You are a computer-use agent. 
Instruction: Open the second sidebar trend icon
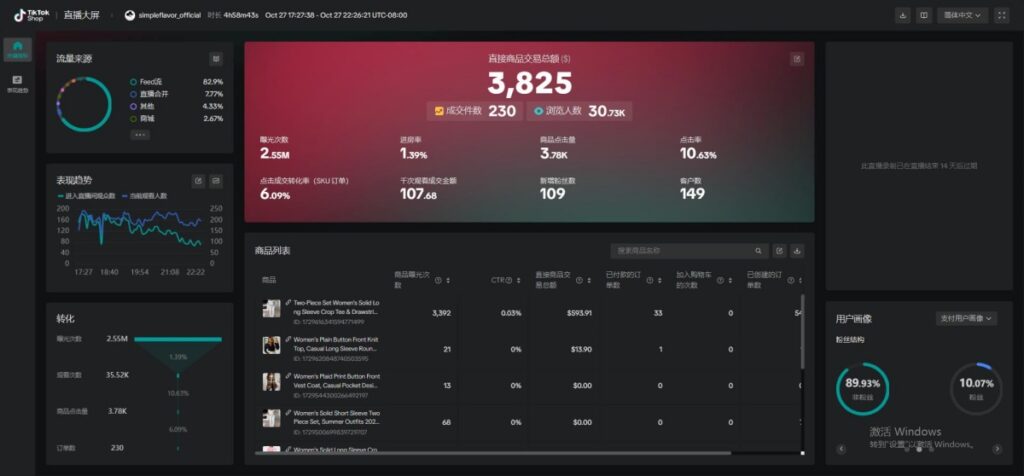17,83
